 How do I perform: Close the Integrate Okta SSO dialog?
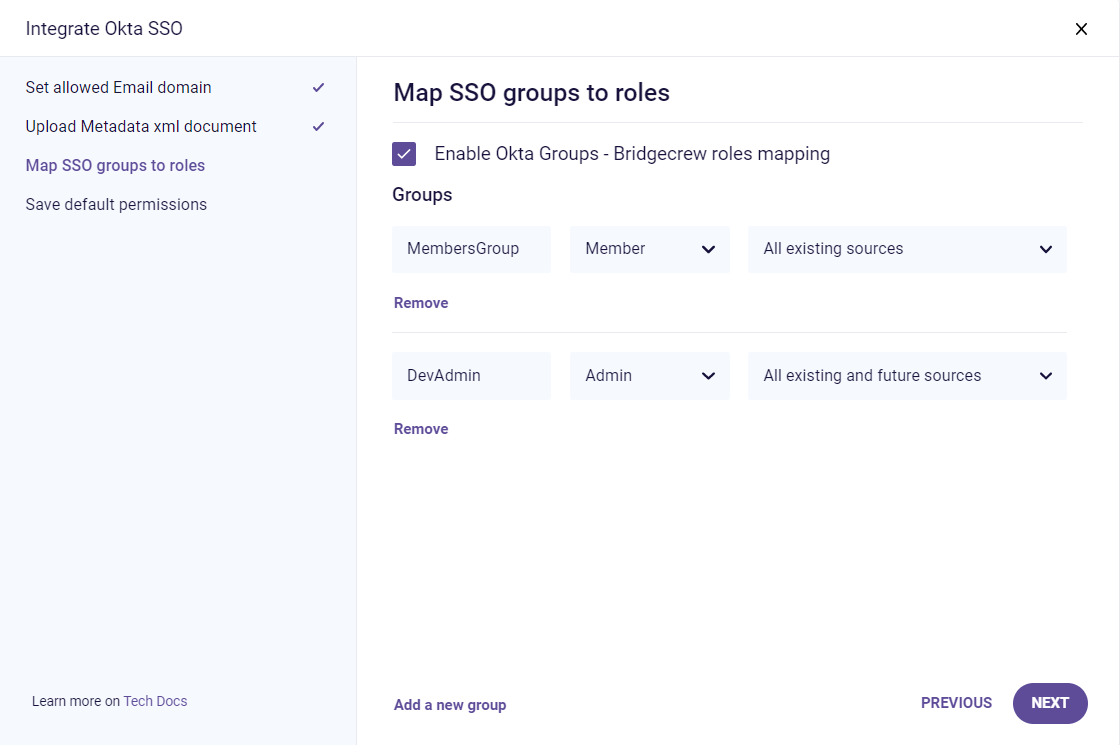click(1081, 29)
